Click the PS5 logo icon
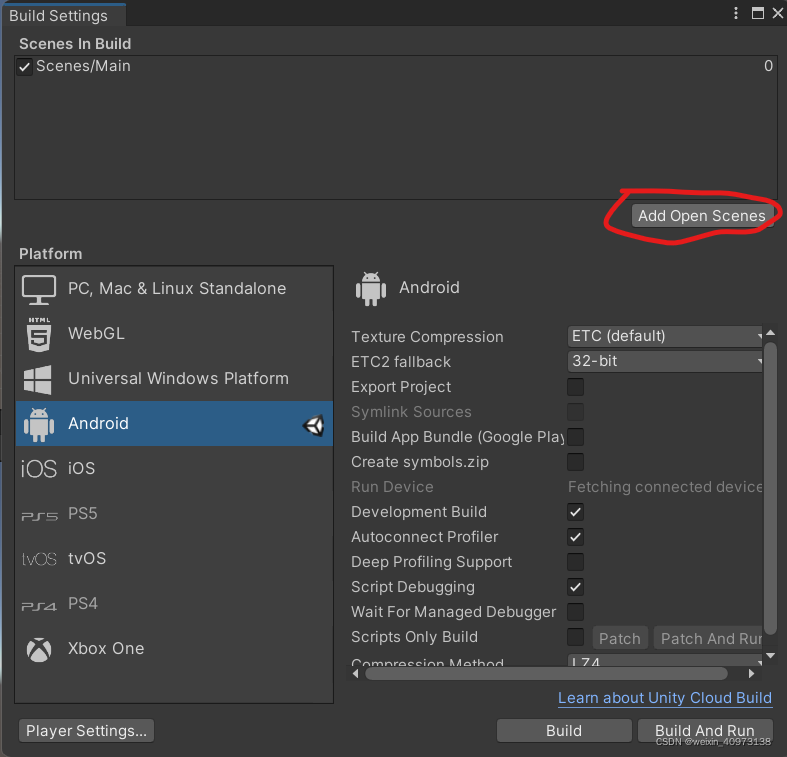The width and height of the screenshot is (787, 757). (40, 516)
